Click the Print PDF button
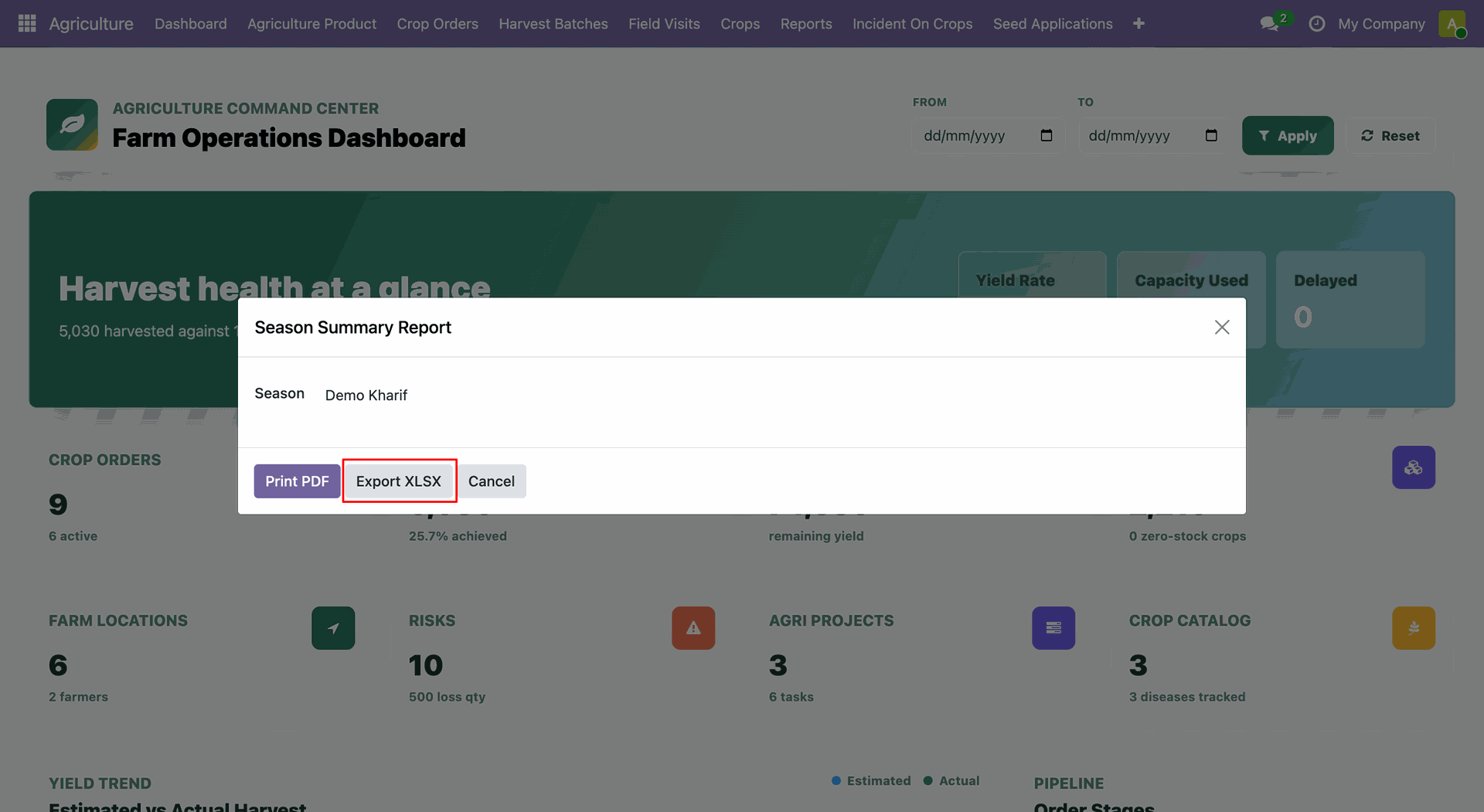Screen dimensions: 1484x812 (297, 481)
